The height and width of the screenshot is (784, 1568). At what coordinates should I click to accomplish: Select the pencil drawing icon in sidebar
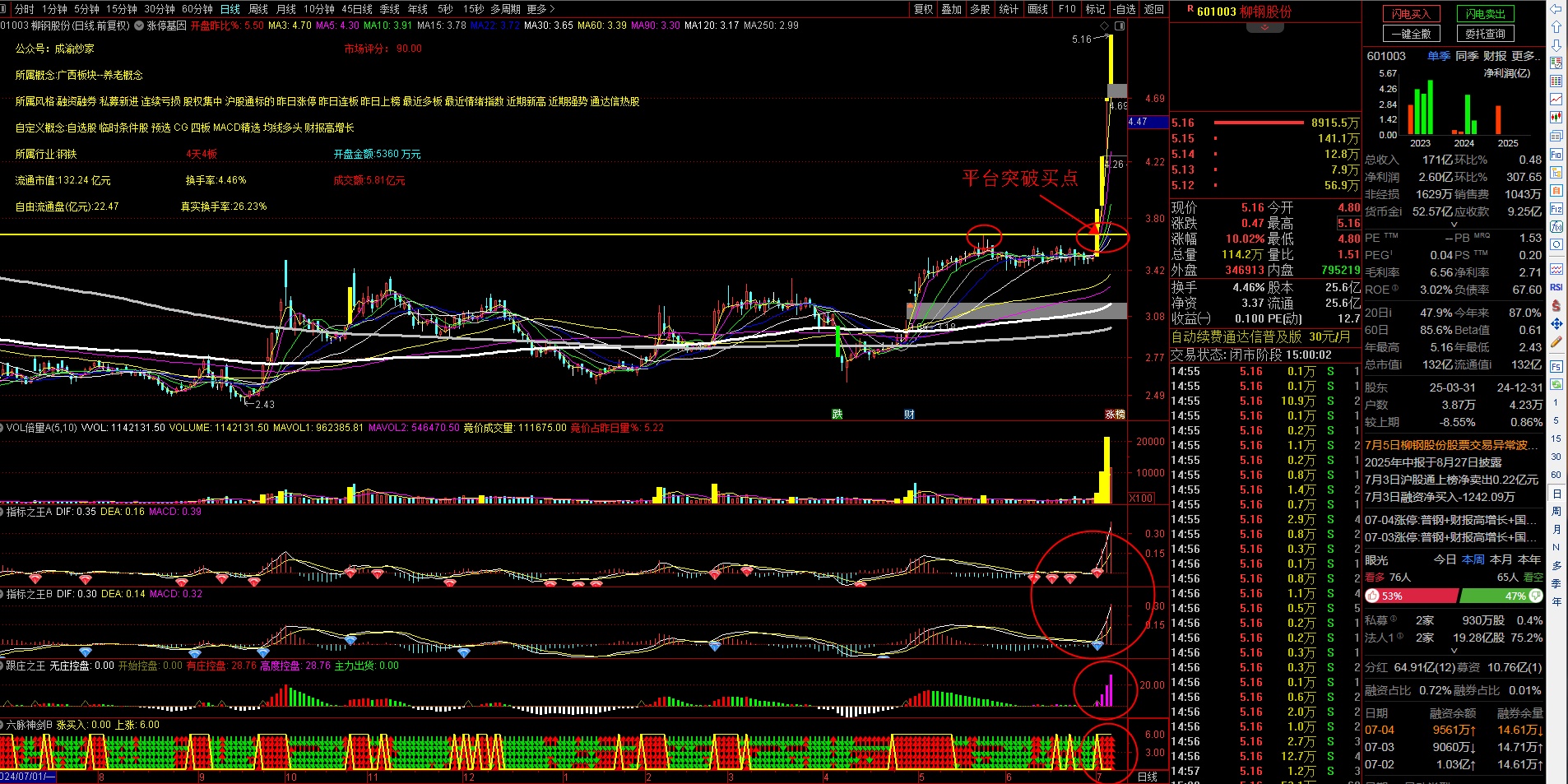click(1556, 341)
